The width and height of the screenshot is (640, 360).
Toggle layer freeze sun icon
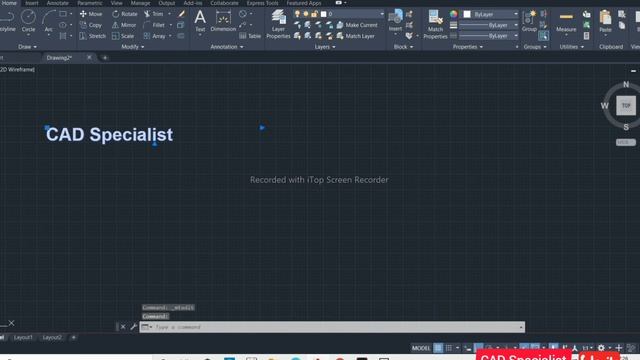[306, 14]
